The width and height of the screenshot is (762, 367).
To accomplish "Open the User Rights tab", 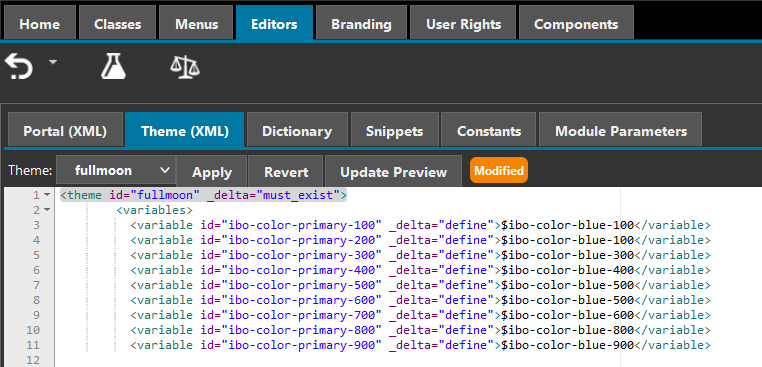I will (463, 24).
